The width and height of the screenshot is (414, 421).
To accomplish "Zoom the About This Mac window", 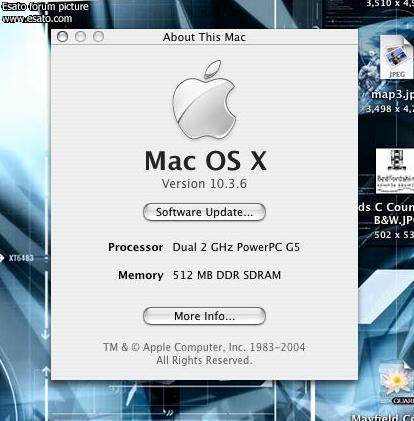I will [x=98, y=37].
